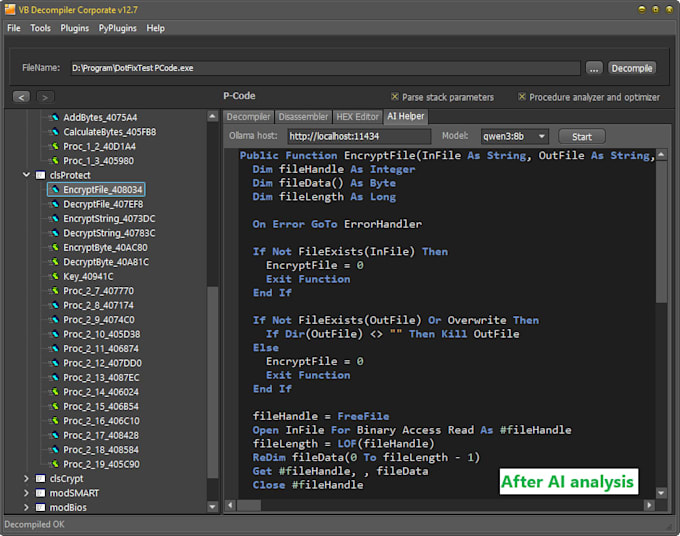This screenshot has height=536, width=680.
Task: Click the code view scroll down arrow
Action: coord(661,493)
